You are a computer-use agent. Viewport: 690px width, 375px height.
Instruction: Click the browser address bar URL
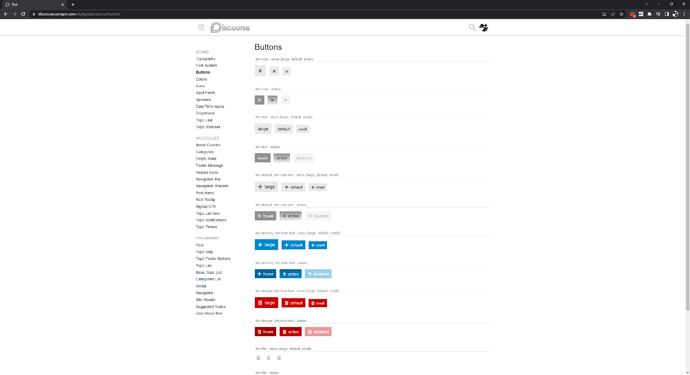79,14
